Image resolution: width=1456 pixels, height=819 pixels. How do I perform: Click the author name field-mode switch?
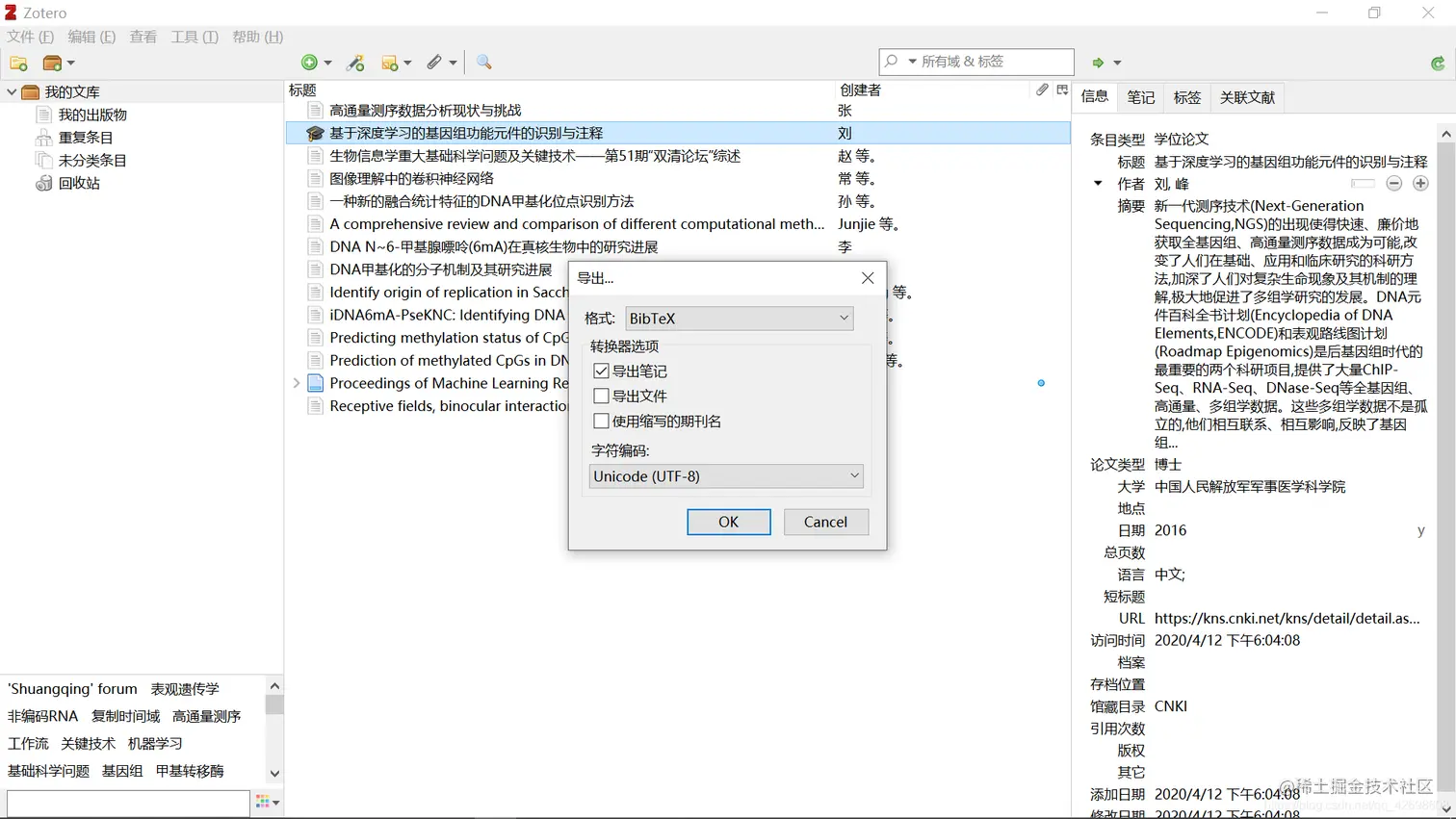1363,184
